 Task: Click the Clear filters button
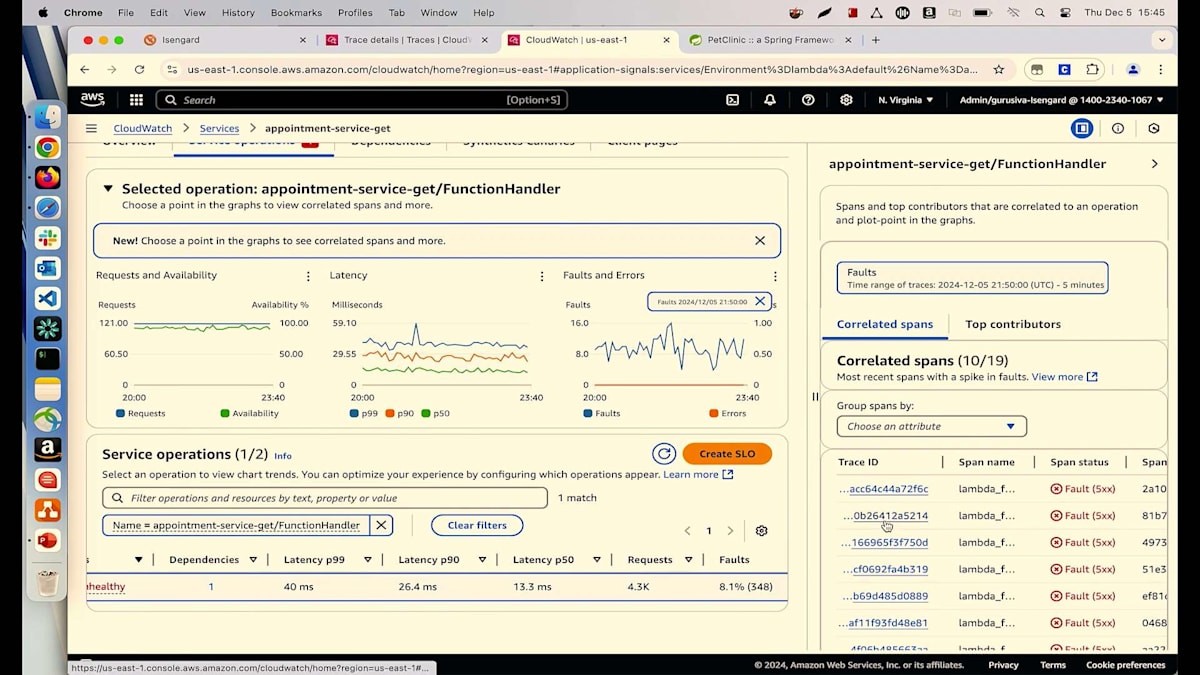[477, 525]
